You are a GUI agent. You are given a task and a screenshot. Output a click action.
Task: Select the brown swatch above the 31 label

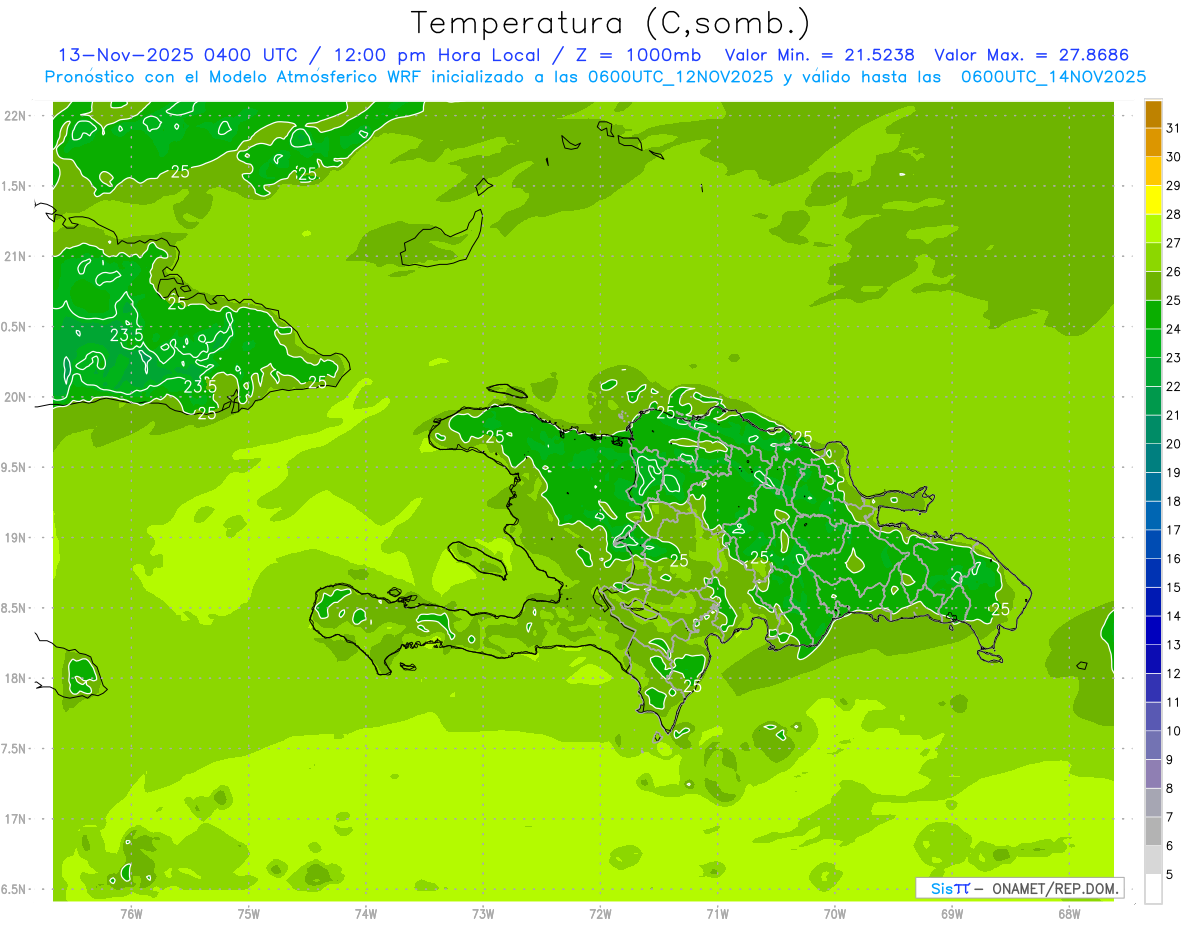[1153, 114]
